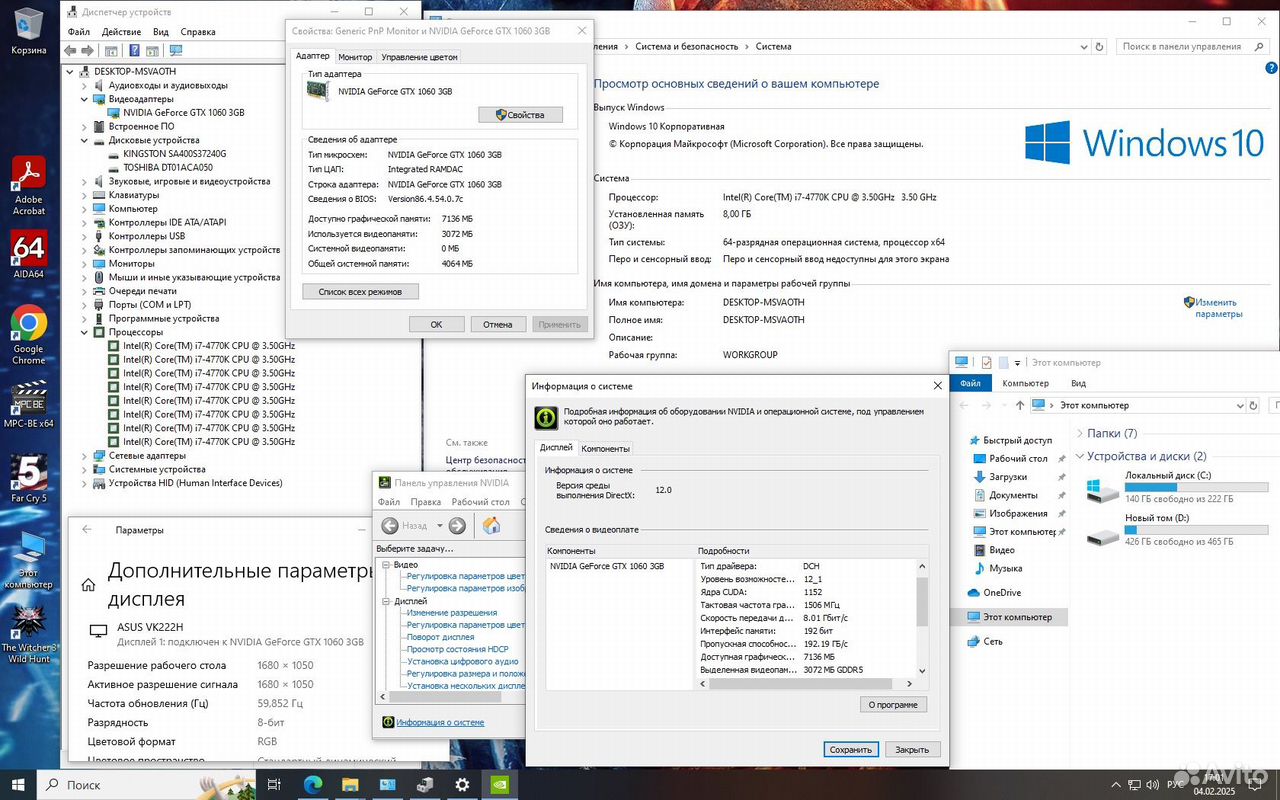This screenshot has height=800, width=1280.
Task: Expand the 'Сетевые адаптеры' node
Action: pos(85,455)
